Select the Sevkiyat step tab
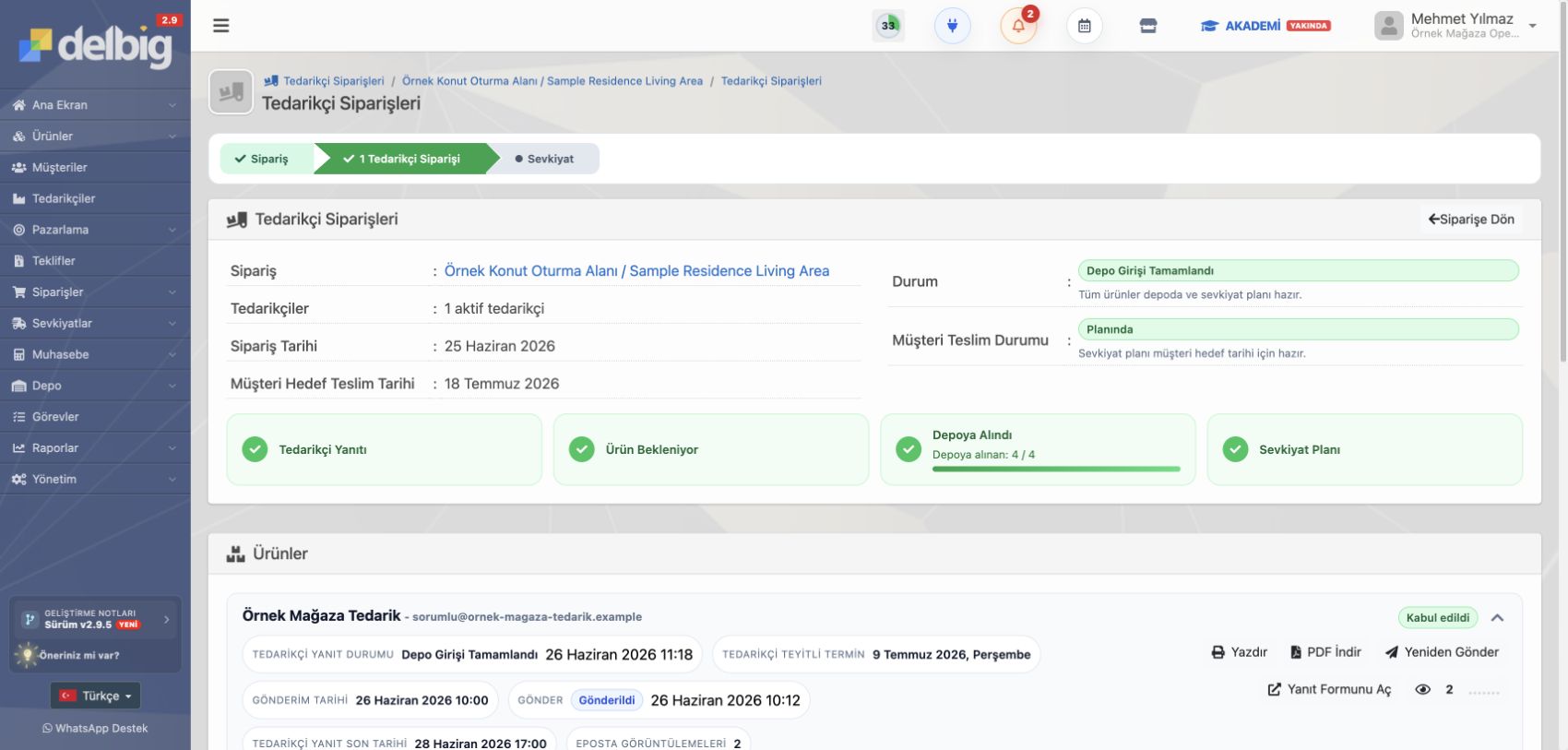Viewport: 1568px width, 750px height. point(544,159)
